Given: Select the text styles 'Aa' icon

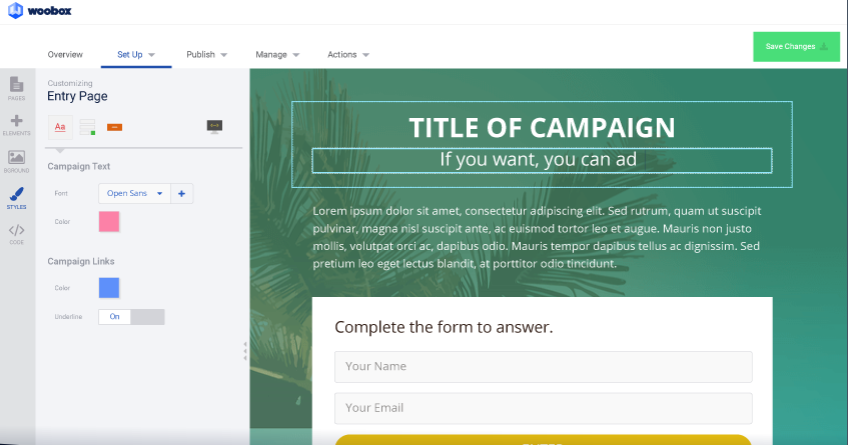Looking at the screenshot, I should tap(60, 127).
